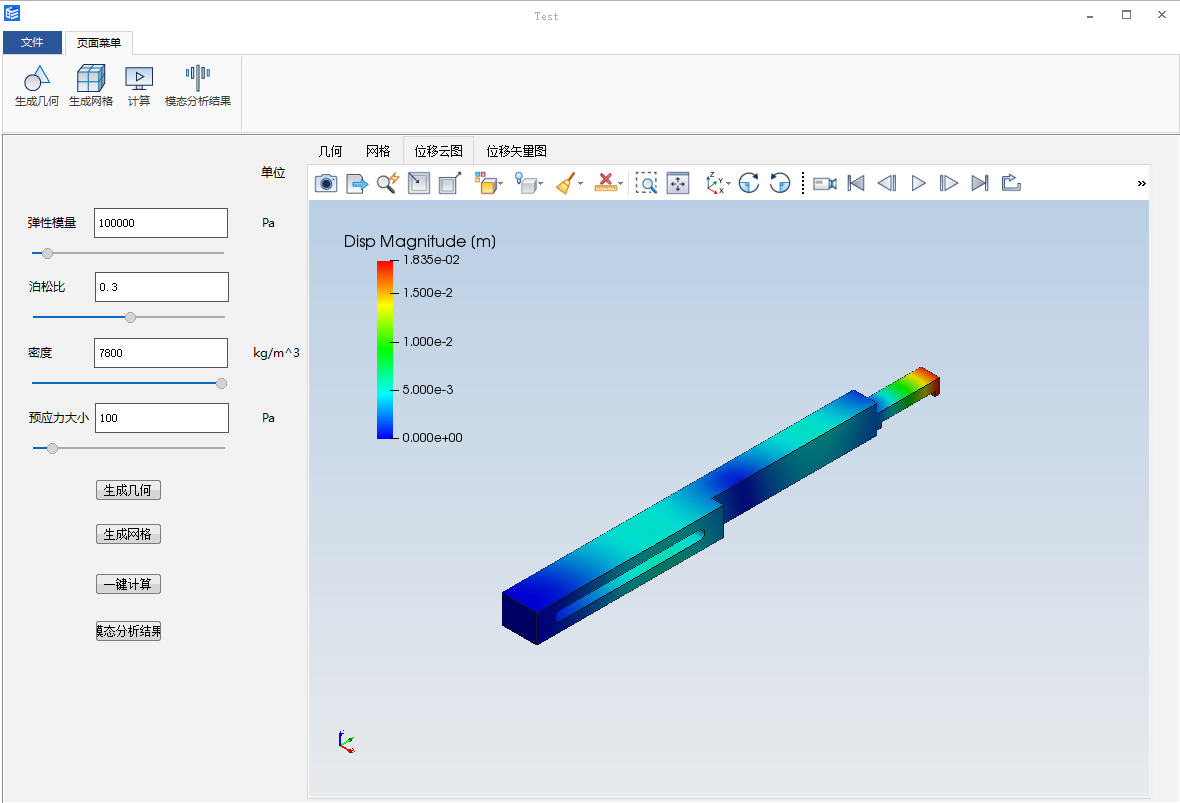The image size is (1180, 803).
Task: Open dropdown arrow next to cube display icon
Action: tap(500, 184)
